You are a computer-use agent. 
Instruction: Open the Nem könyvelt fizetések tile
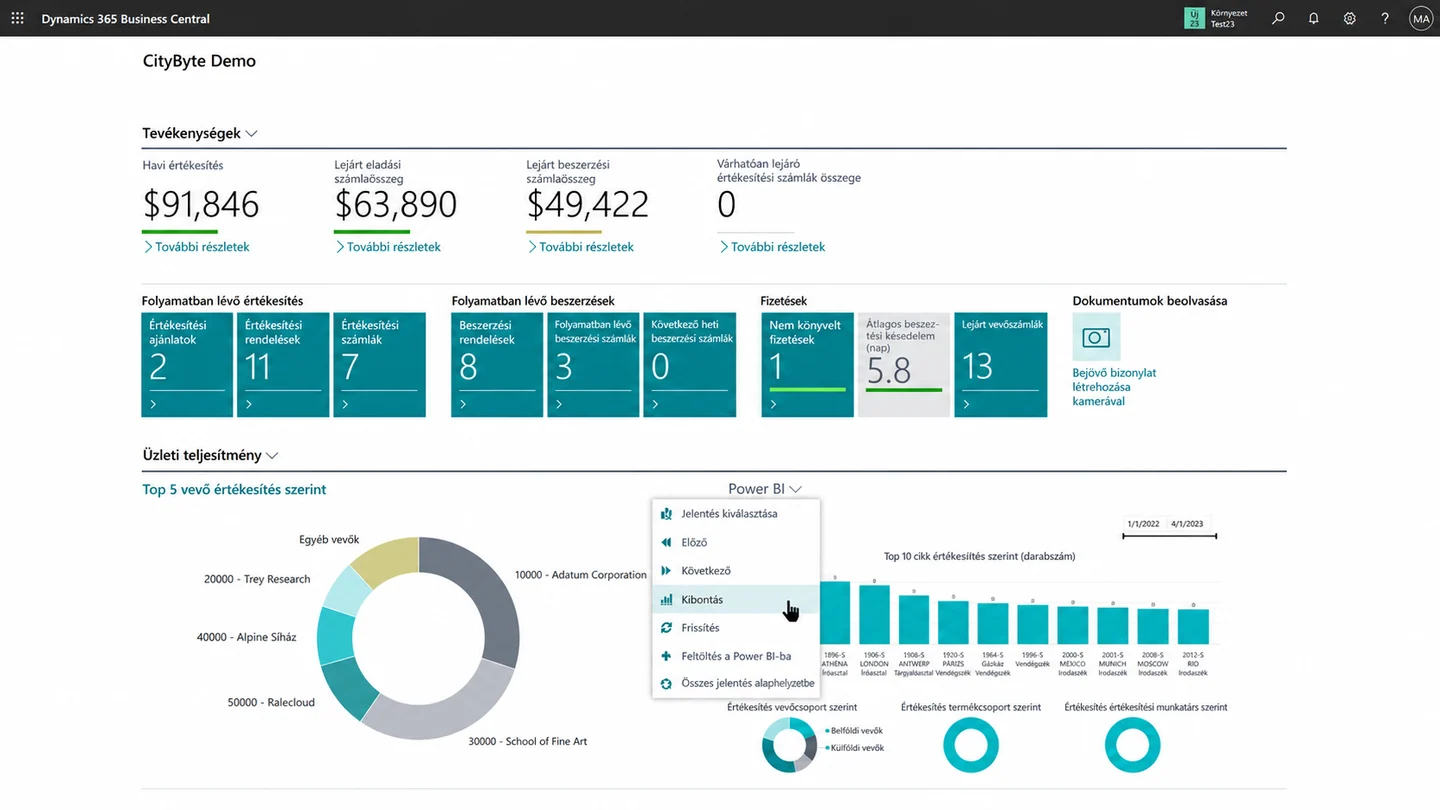(808, 365)
